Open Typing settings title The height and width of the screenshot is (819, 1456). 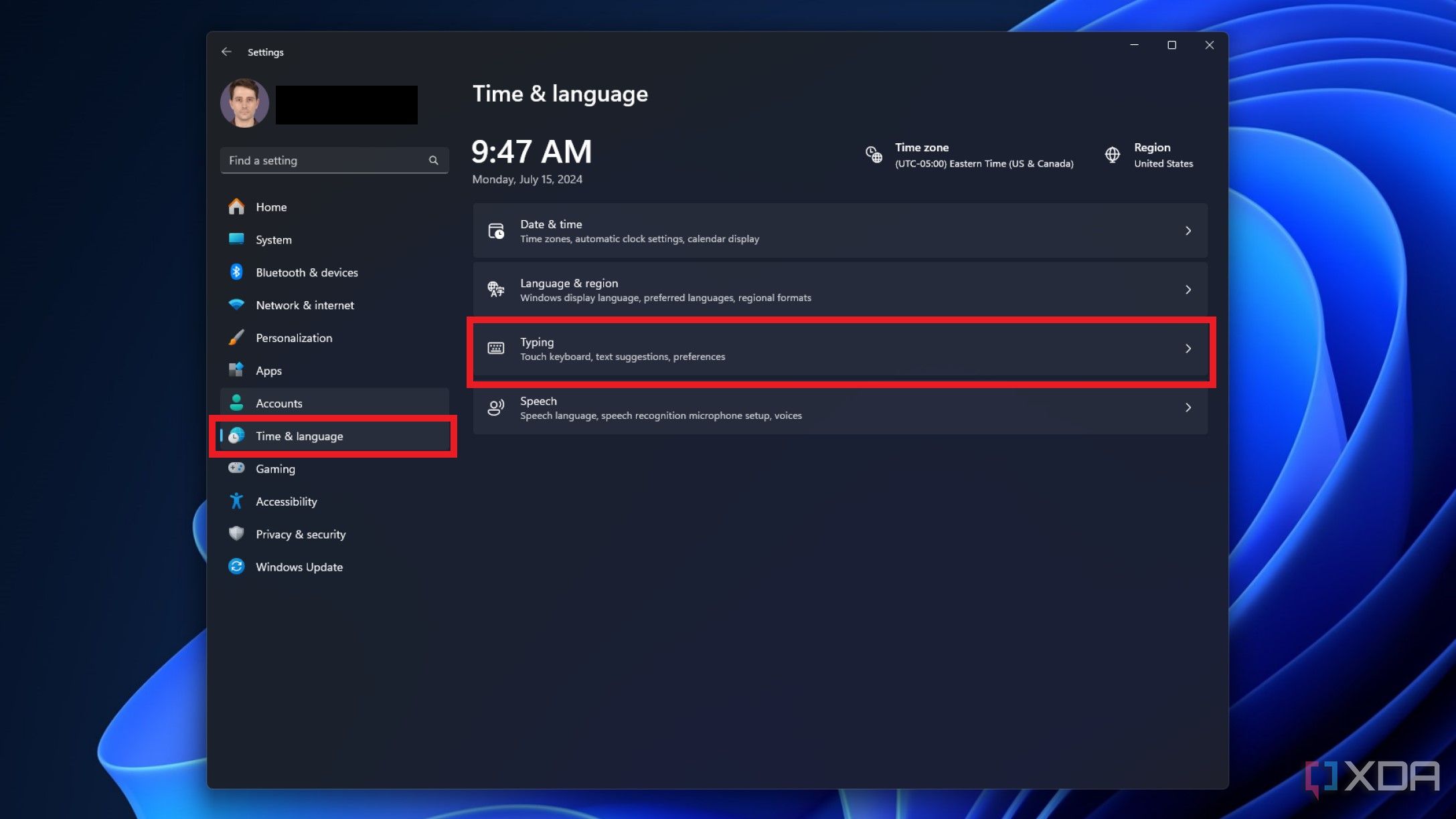click(x=537, y=342)
